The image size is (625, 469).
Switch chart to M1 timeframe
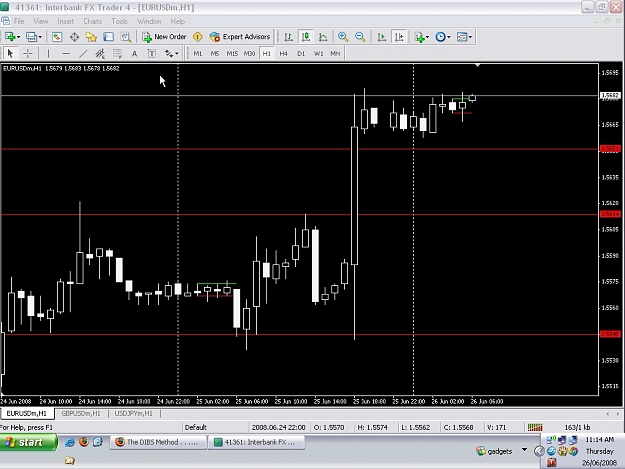point(198,53)
